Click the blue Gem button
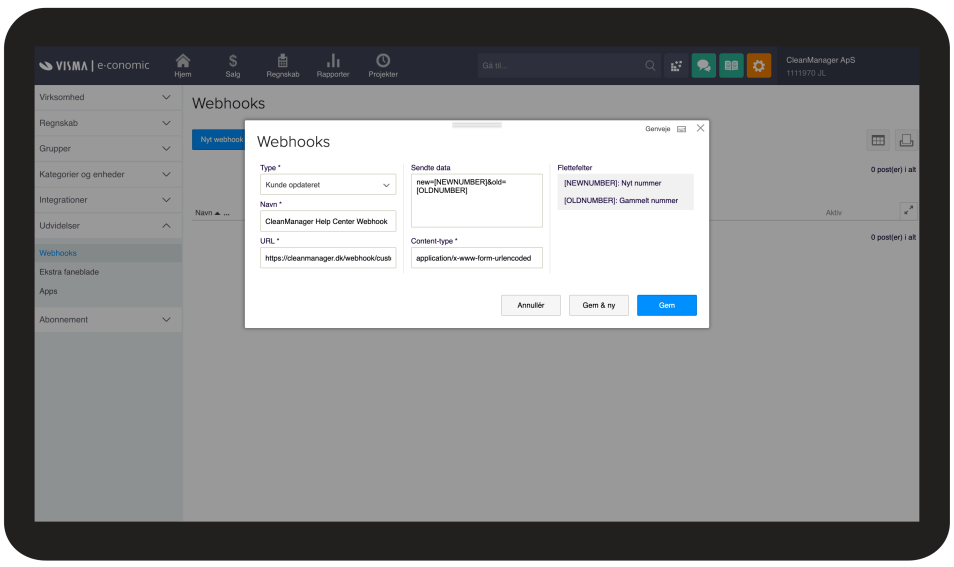Image resolution: width=954 pixels, height=567 pixels. pyautogui.click(x=666, y=305)
